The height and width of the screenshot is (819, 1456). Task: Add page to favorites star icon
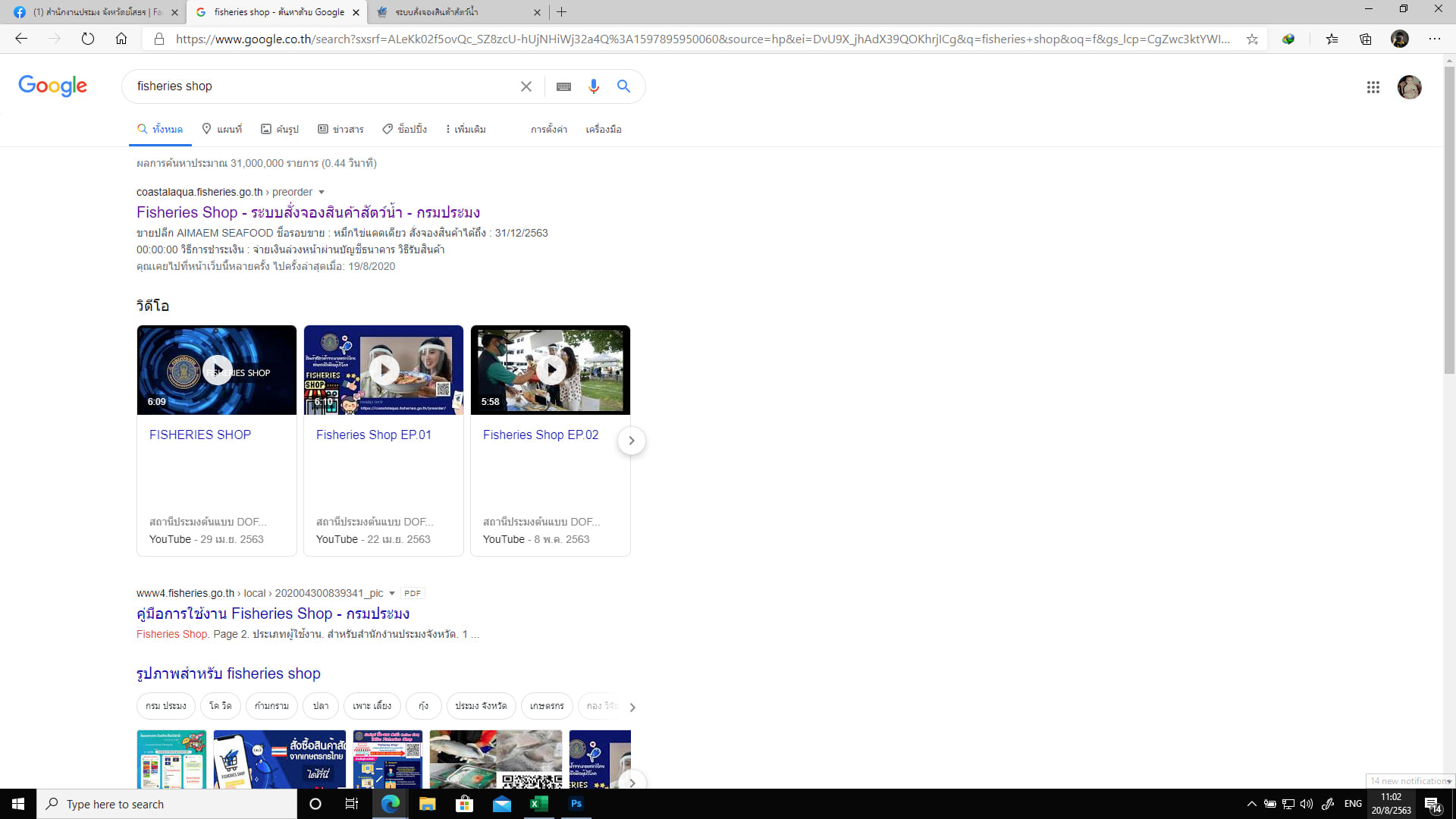click(1252, 39)
